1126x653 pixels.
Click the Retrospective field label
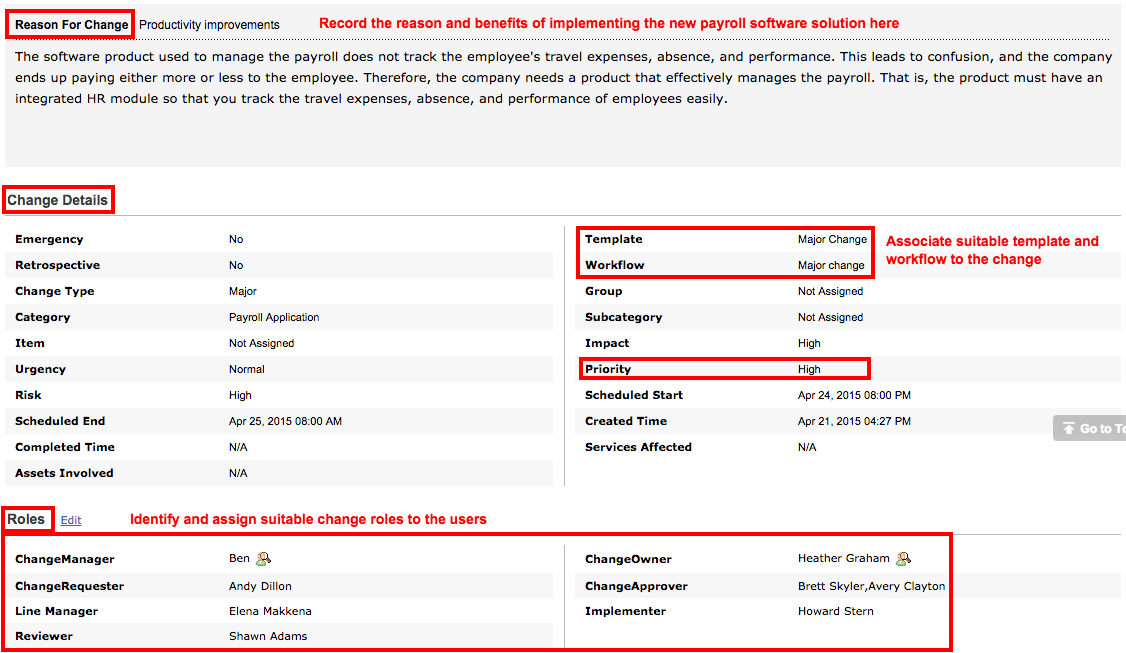pyautogui.click(x=57, y=265)
